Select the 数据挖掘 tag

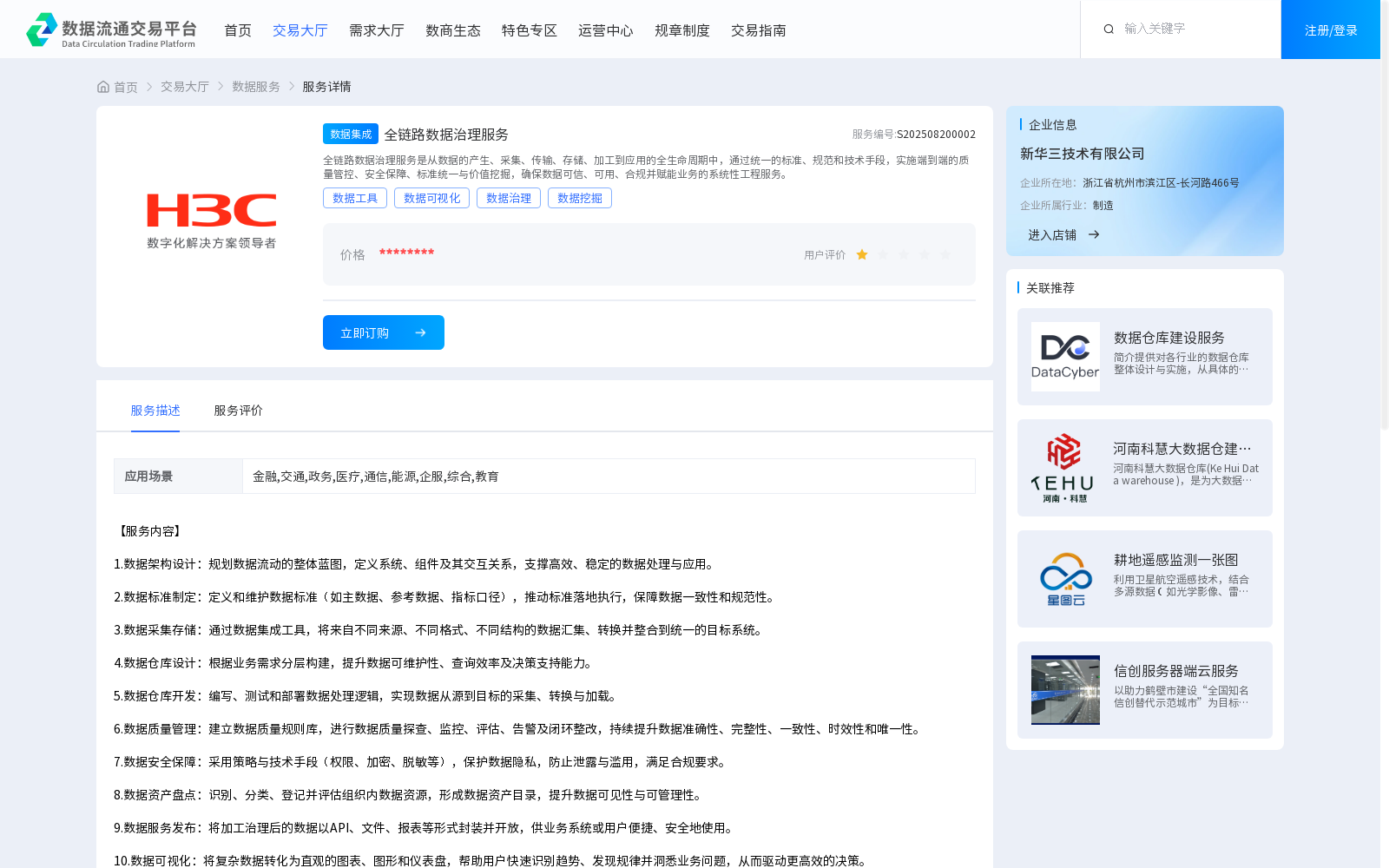580,198
